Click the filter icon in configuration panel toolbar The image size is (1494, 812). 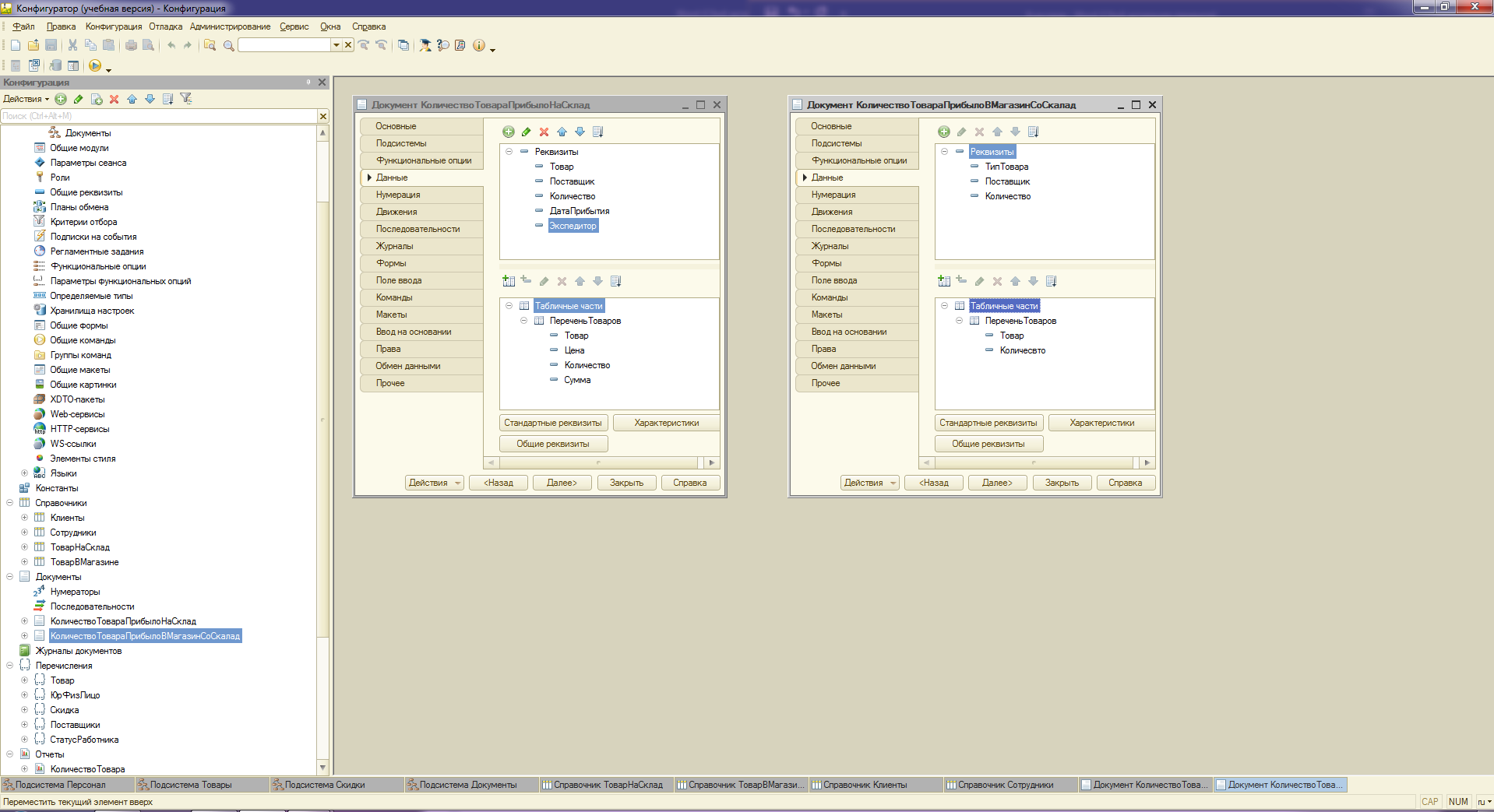(x=186, y=99)
